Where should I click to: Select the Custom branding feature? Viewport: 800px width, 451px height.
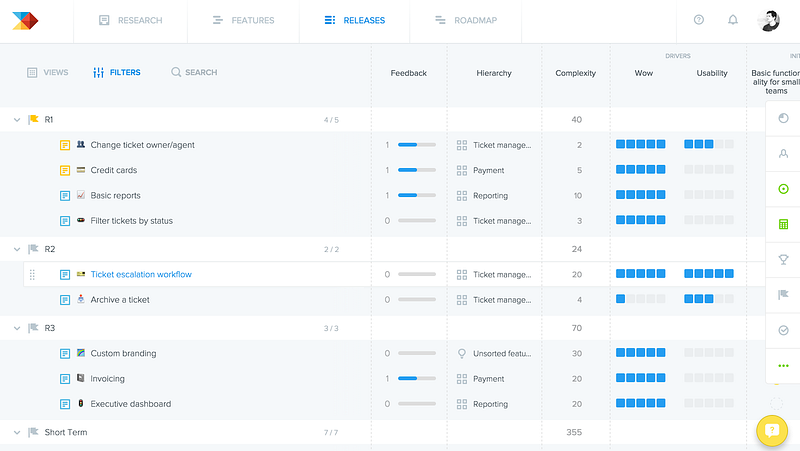point(123,354)
